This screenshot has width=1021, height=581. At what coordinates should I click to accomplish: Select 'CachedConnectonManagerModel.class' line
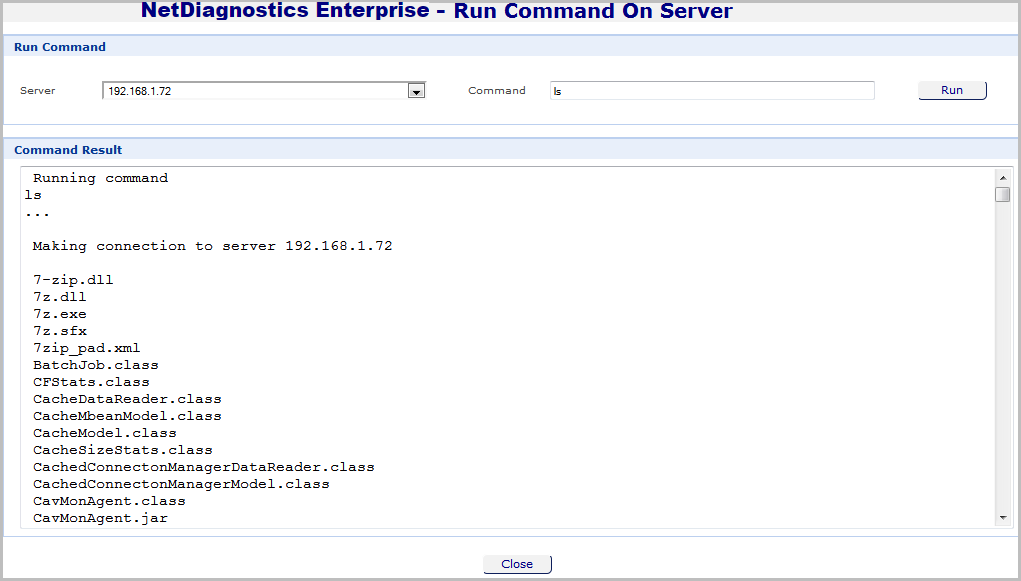(181, 484)
